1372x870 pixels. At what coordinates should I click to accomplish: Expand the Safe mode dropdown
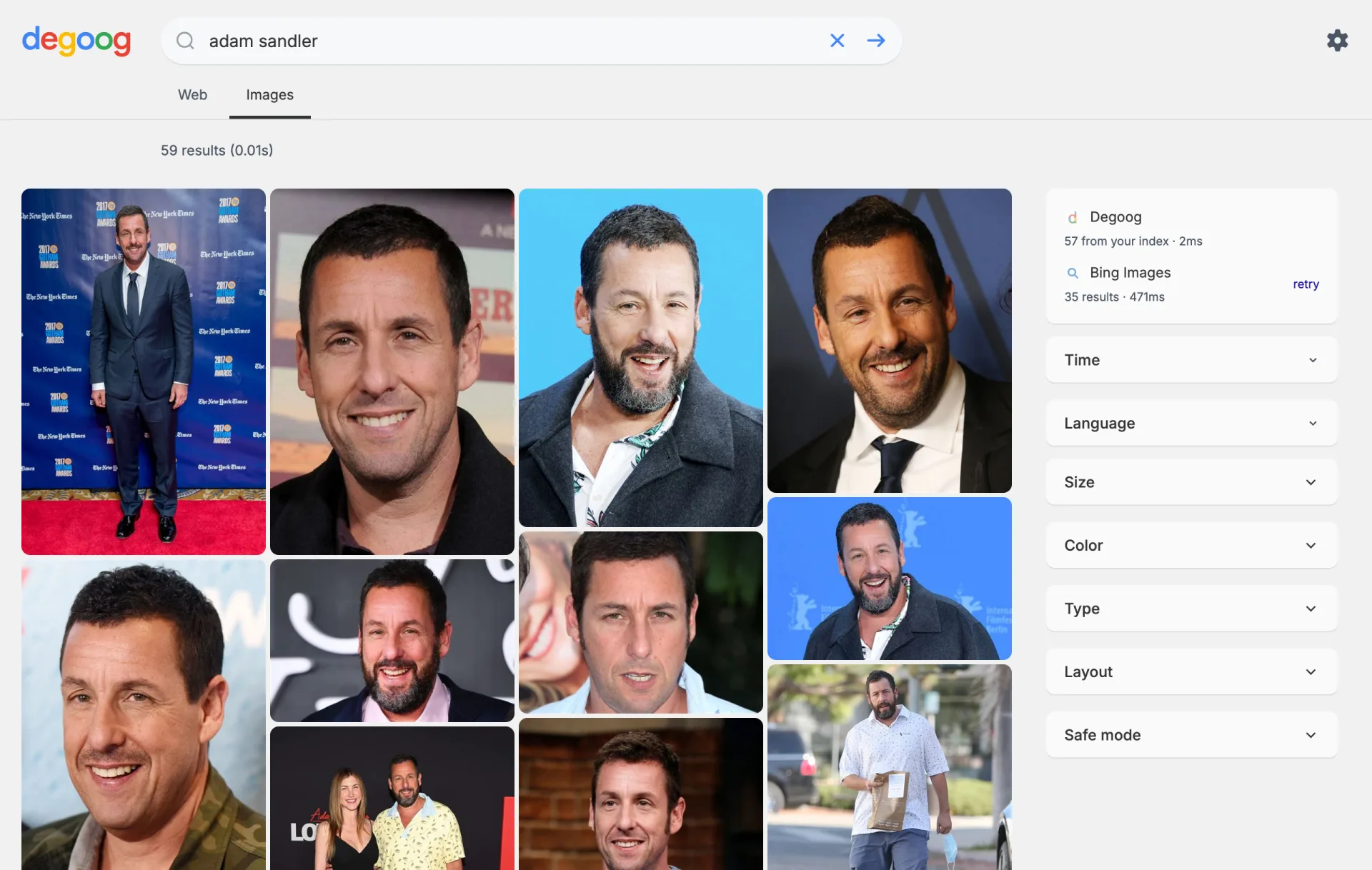(x=1191, y=735)
